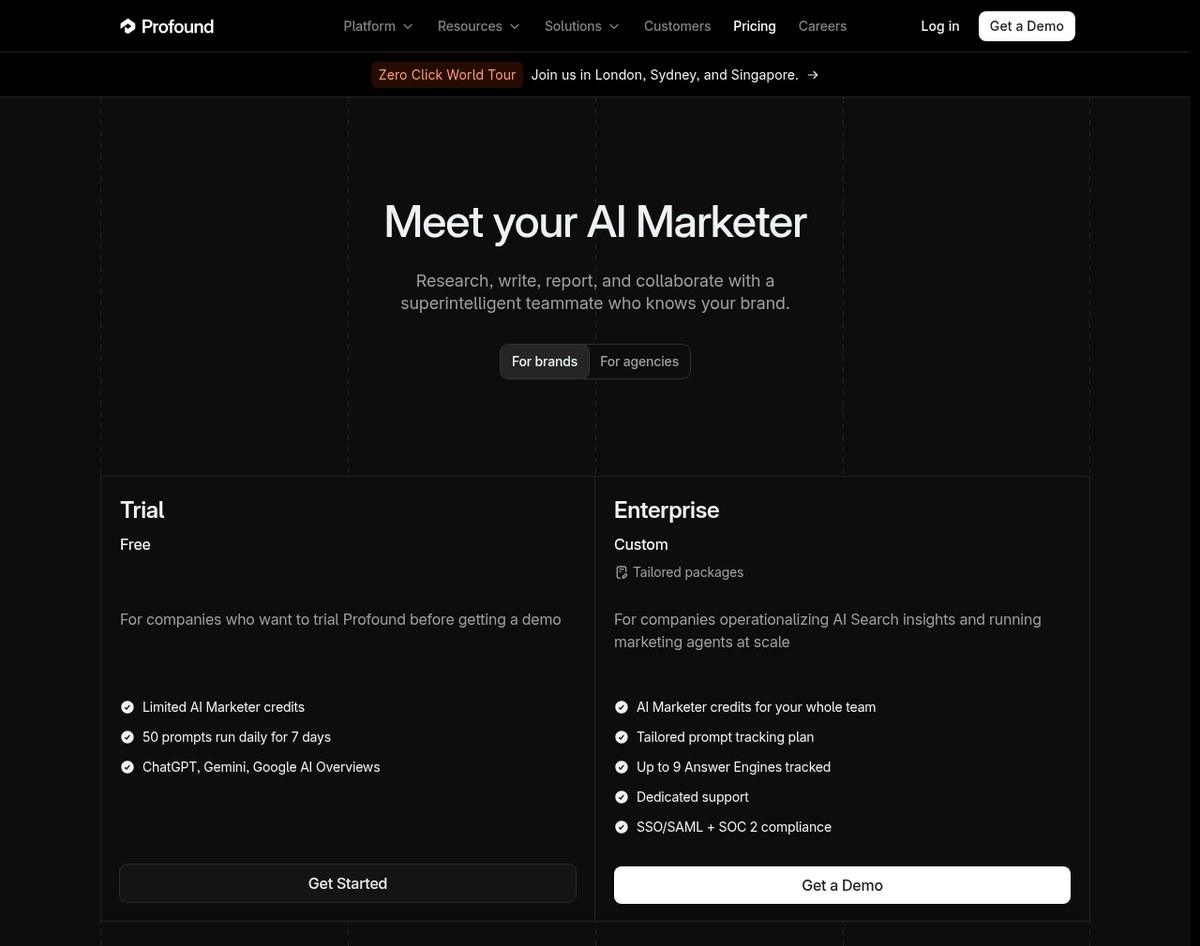
Task: Click the header Get a Demo button
Action: (1026, 26)
